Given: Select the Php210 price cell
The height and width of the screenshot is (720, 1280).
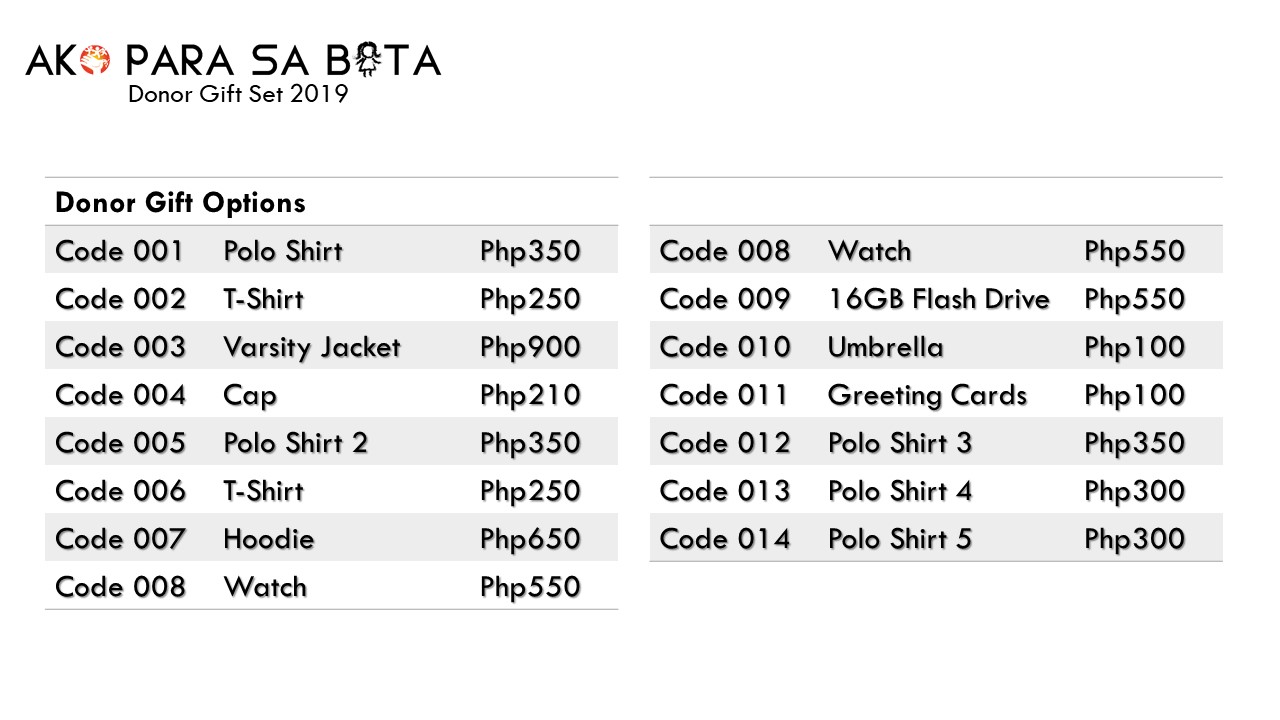Looking at the screenshot, I should (x=530, y=395).
